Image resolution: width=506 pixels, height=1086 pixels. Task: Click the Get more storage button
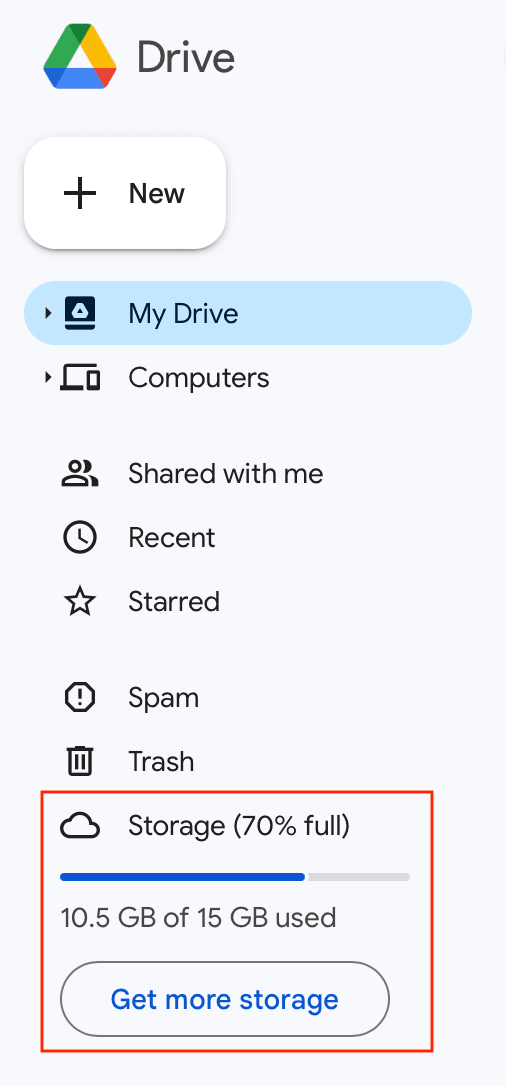pos(225,999)
